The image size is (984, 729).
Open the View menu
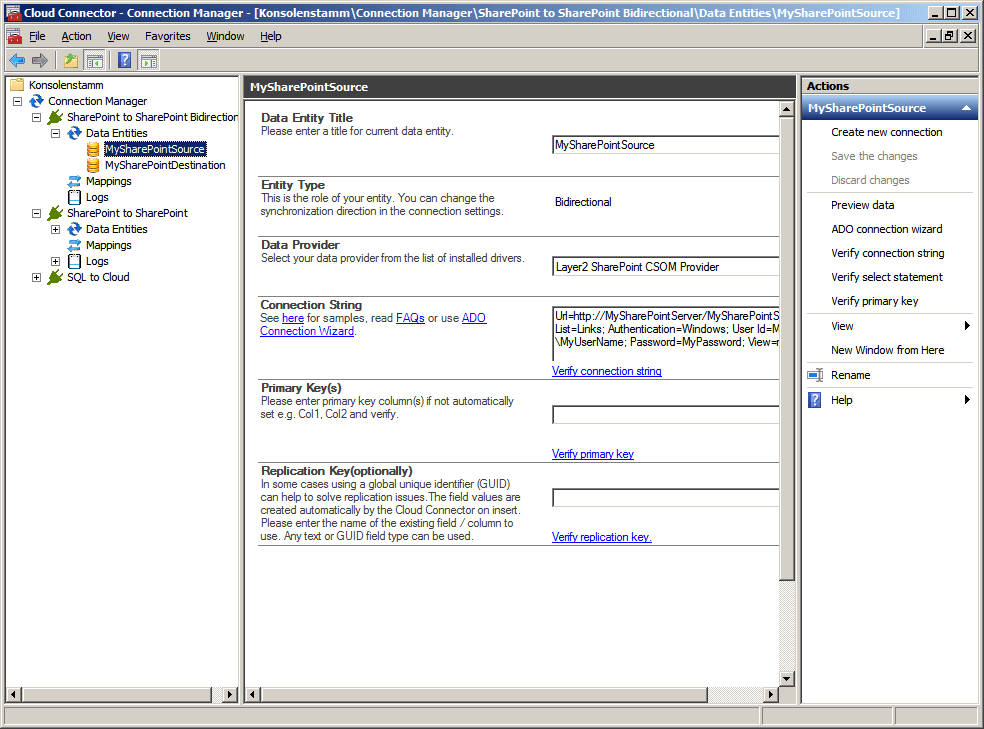tap(118, 36)
